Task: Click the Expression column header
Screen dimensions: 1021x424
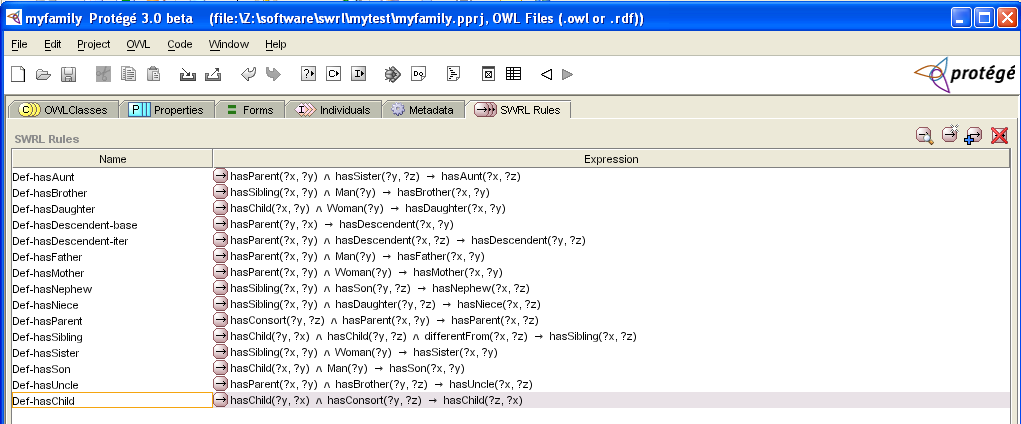Action: 610,159
